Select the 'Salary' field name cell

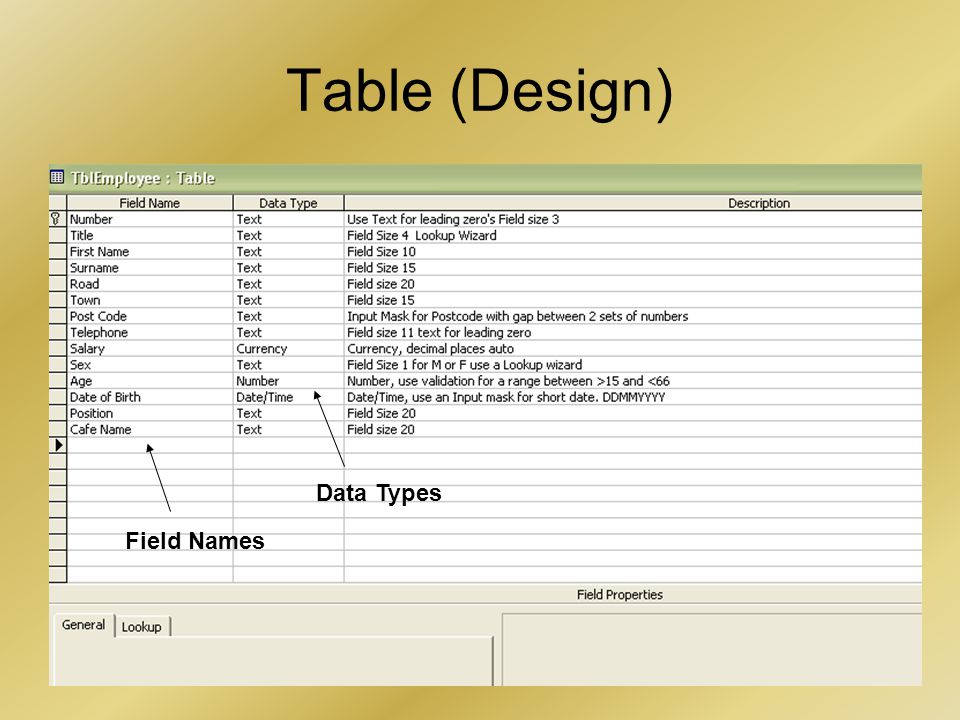click(150, 348)
